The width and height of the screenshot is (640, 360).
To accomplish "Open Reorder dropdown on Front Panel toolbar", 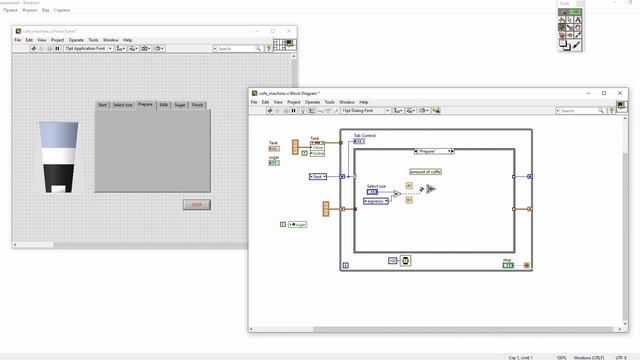I will tap(159, 49).
